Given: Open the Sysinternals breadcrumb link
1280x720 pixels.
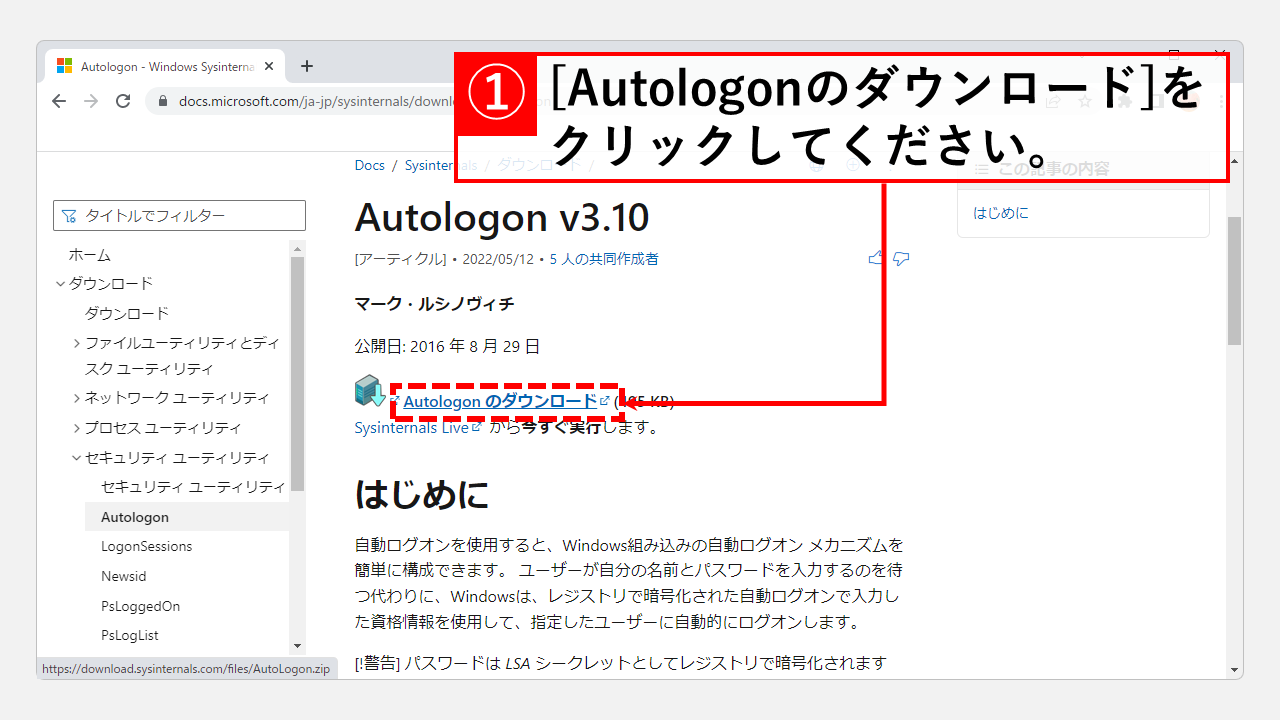Looking at the screenshot, I should point(441,165).
